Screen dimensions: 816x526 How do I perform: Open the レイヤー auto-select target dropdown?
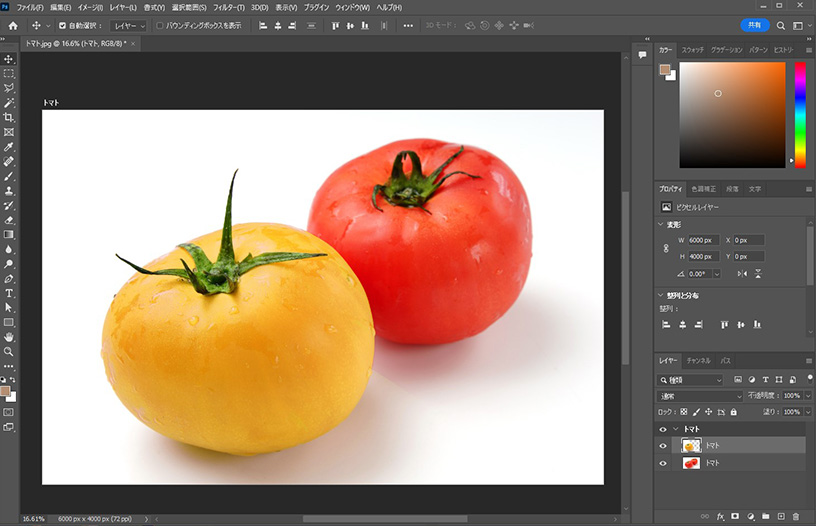[128, 25]
